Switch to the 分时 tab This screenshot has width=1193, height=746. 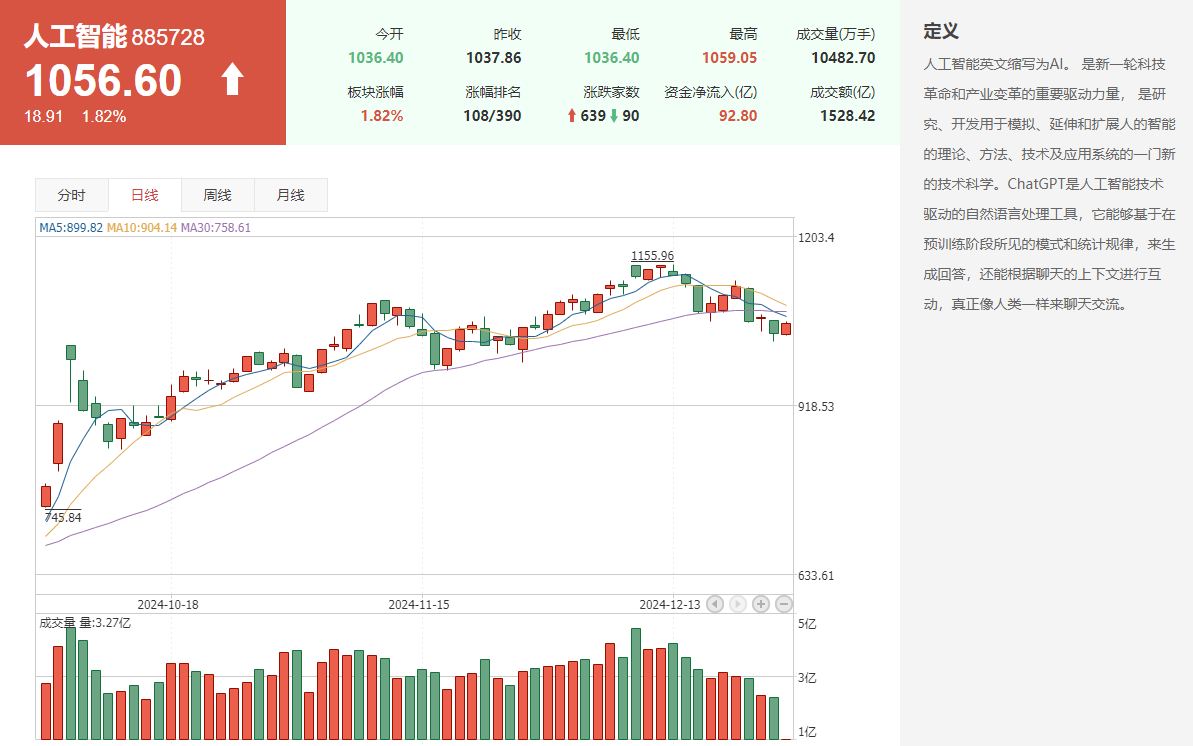point(71,195)
